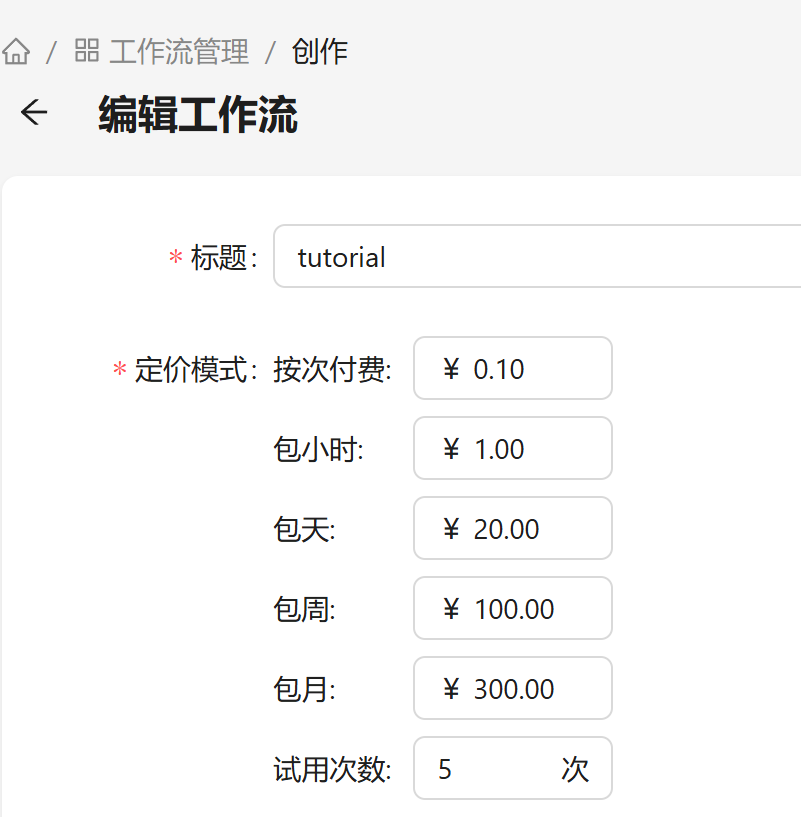Edit the 包月 price field 300.00
The image size is (801, 817).
click(x=513, y=688)
